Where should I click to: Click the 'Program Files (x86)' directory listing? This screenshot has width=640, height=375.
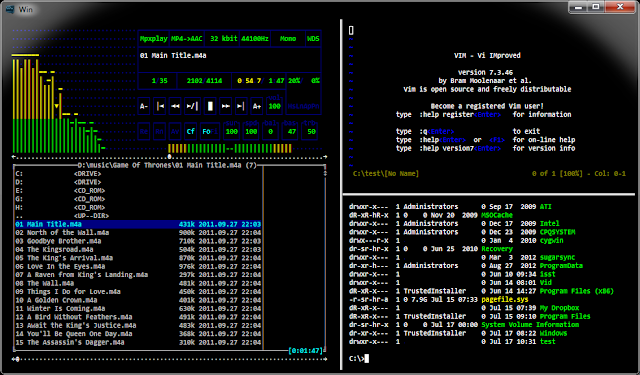click(576, 291)
